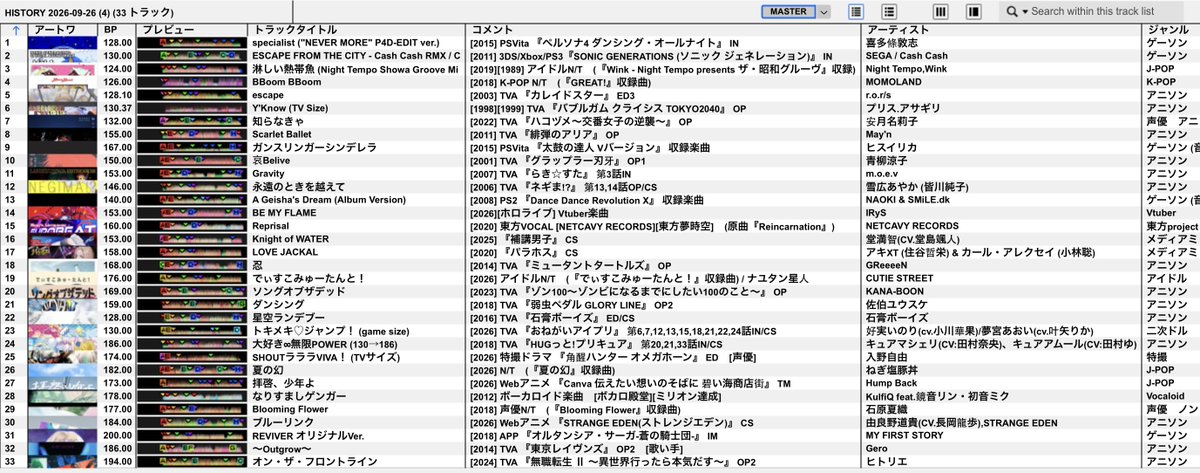1200x473 pixels.
Task: Open the MASTER dropdown arrow
Action: (824, 11)
